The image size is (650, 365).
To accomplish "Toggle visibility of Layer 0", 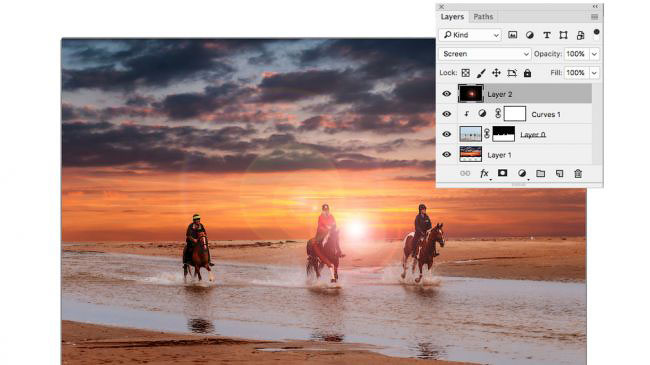I will point(446,134).
